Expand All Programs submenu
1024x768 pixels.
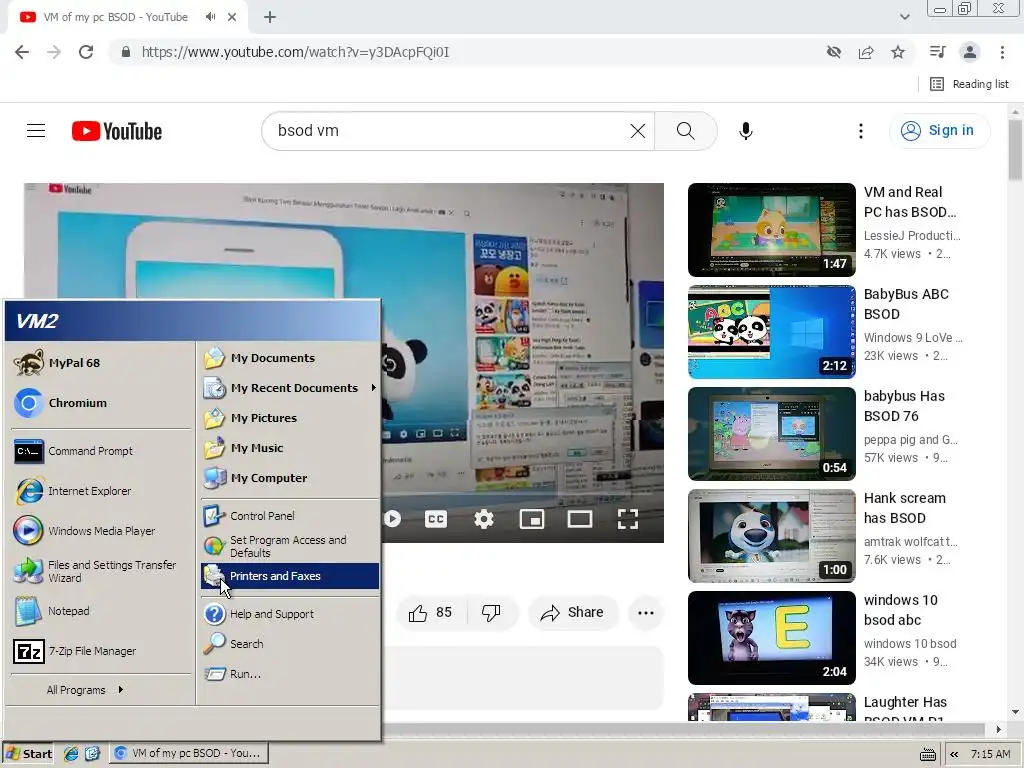tap(85, 690)
